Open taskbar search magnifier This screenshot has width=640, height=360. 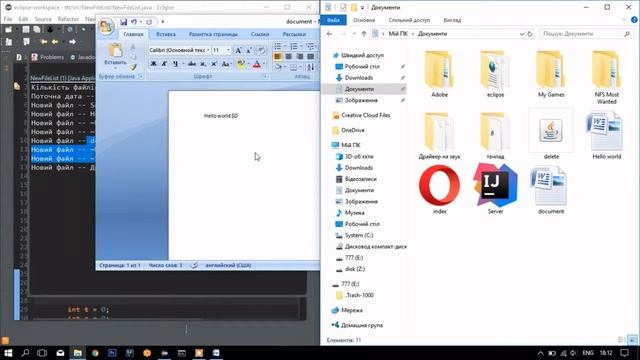click(x=25, y=353)
